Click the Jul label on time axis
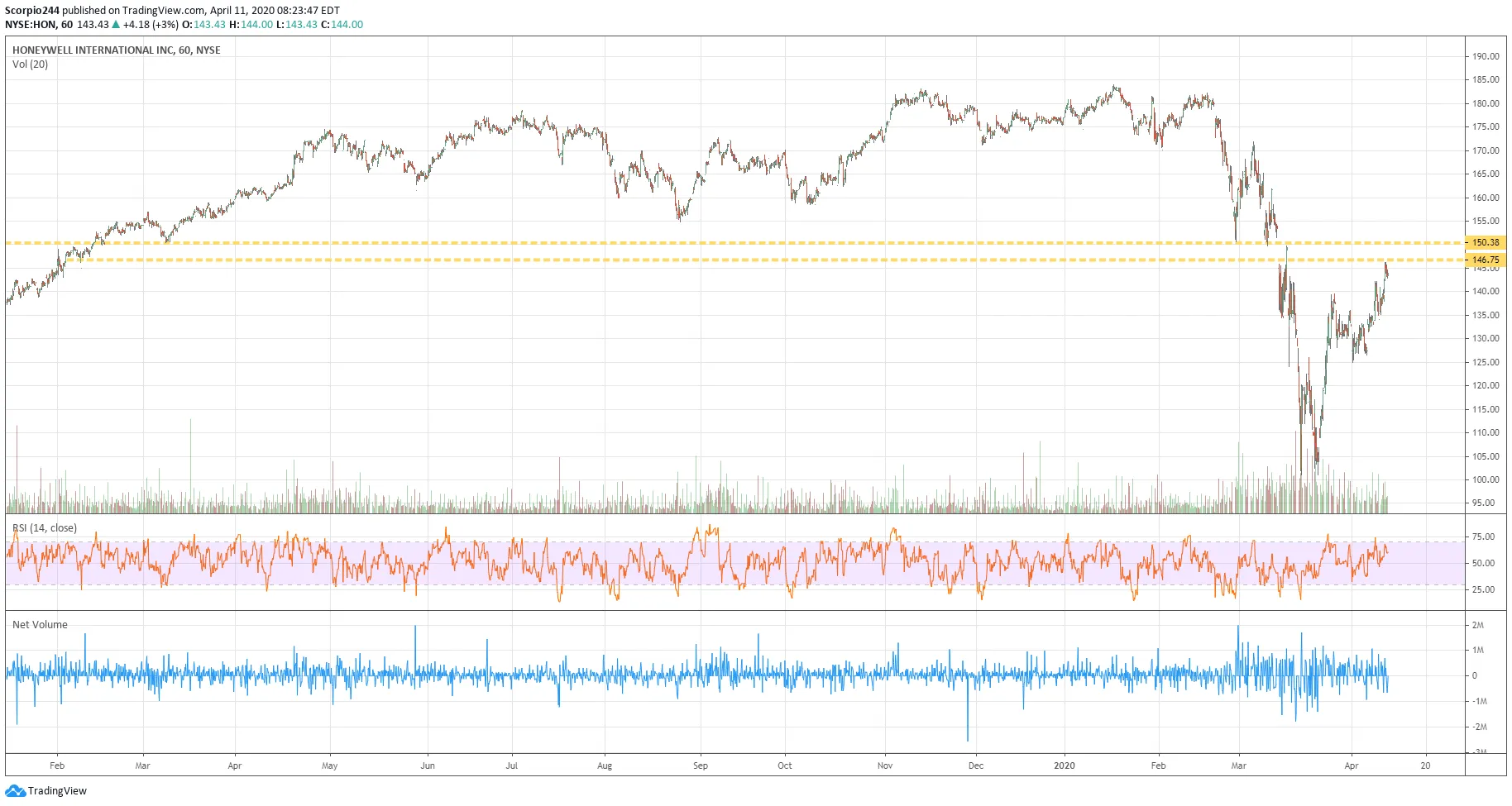The height and width of the screenshot is (806, 1512). [512, 766]
